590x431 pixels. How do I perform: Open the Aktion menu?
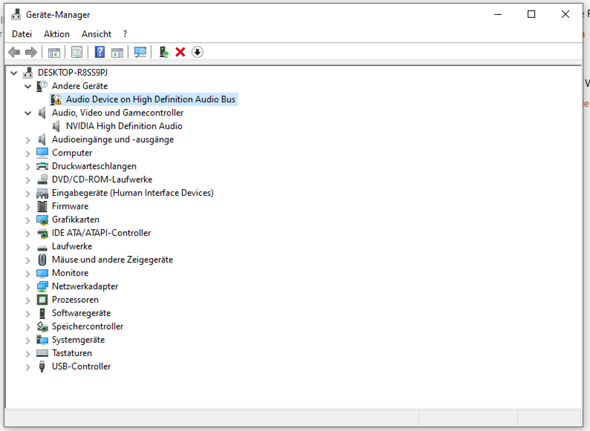pyautogui.click(x=56, y=34)
